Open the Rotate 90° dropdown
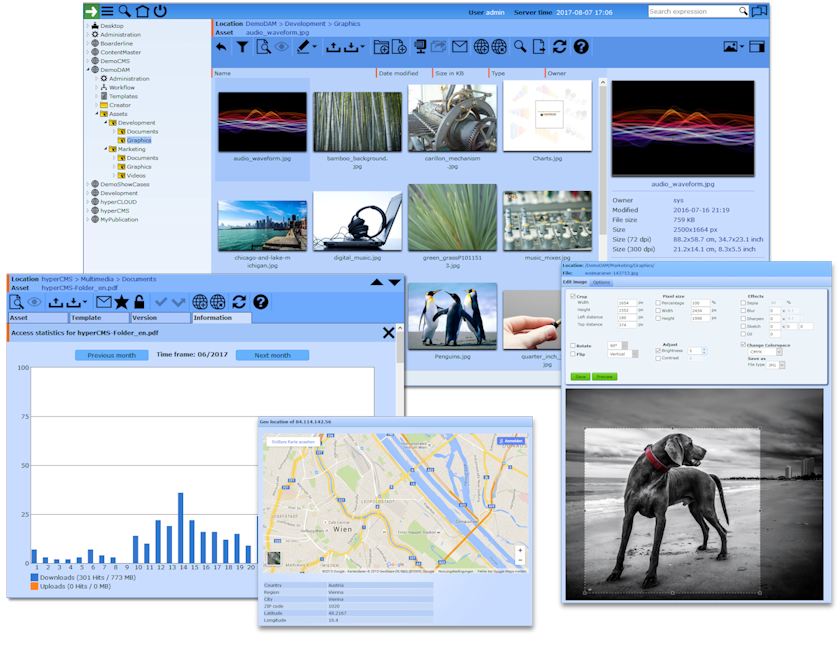 click(618, 346)
